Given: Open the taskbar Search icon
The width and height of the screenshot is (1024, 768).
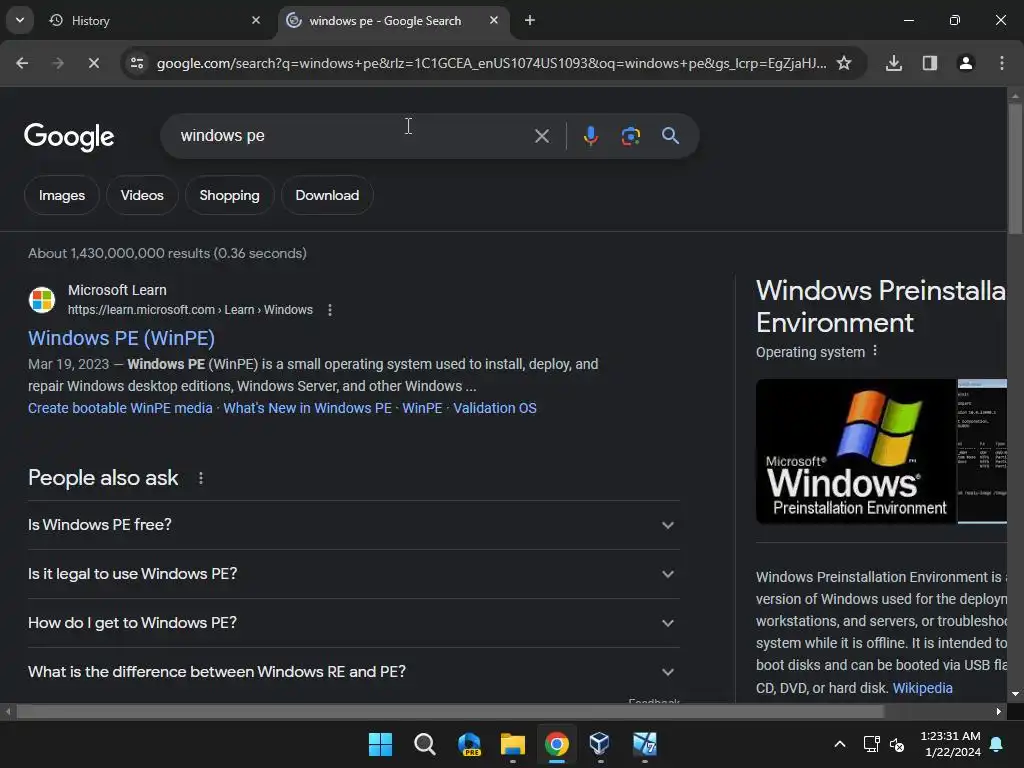Looking at the screenshot, I should coord(424,744).
